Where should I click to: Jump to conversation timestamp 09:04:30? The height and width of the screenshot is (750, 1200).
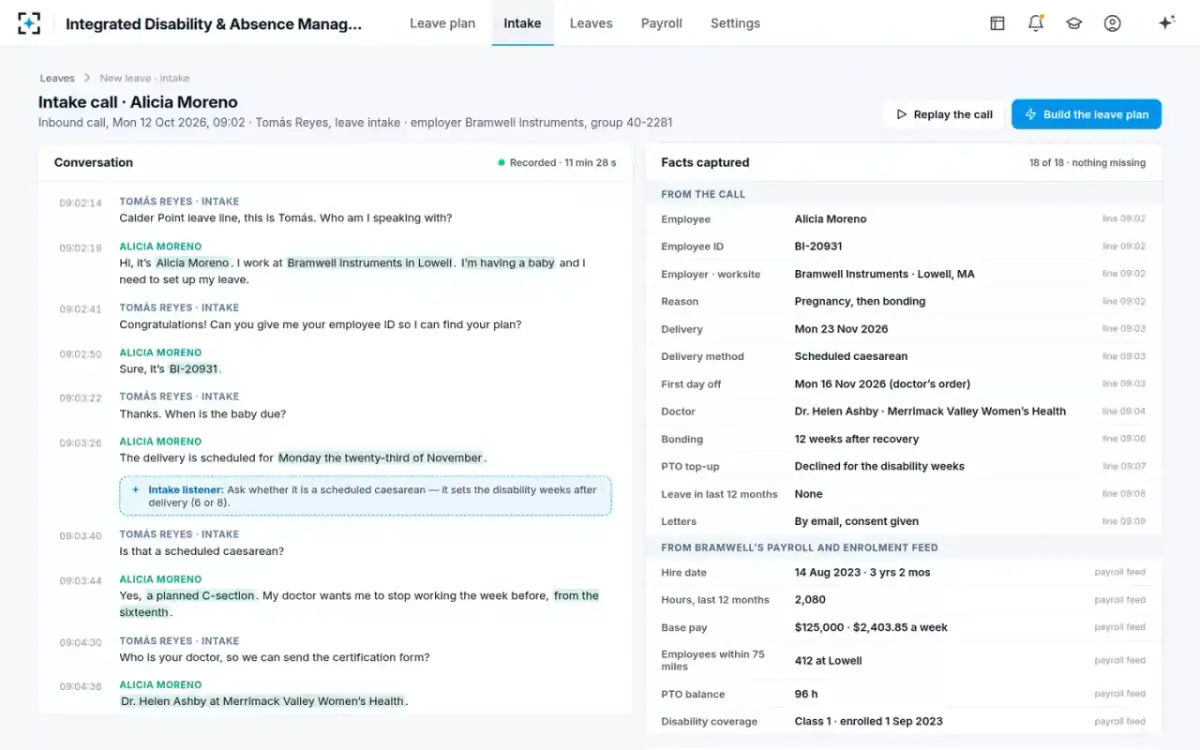point(80,643)
